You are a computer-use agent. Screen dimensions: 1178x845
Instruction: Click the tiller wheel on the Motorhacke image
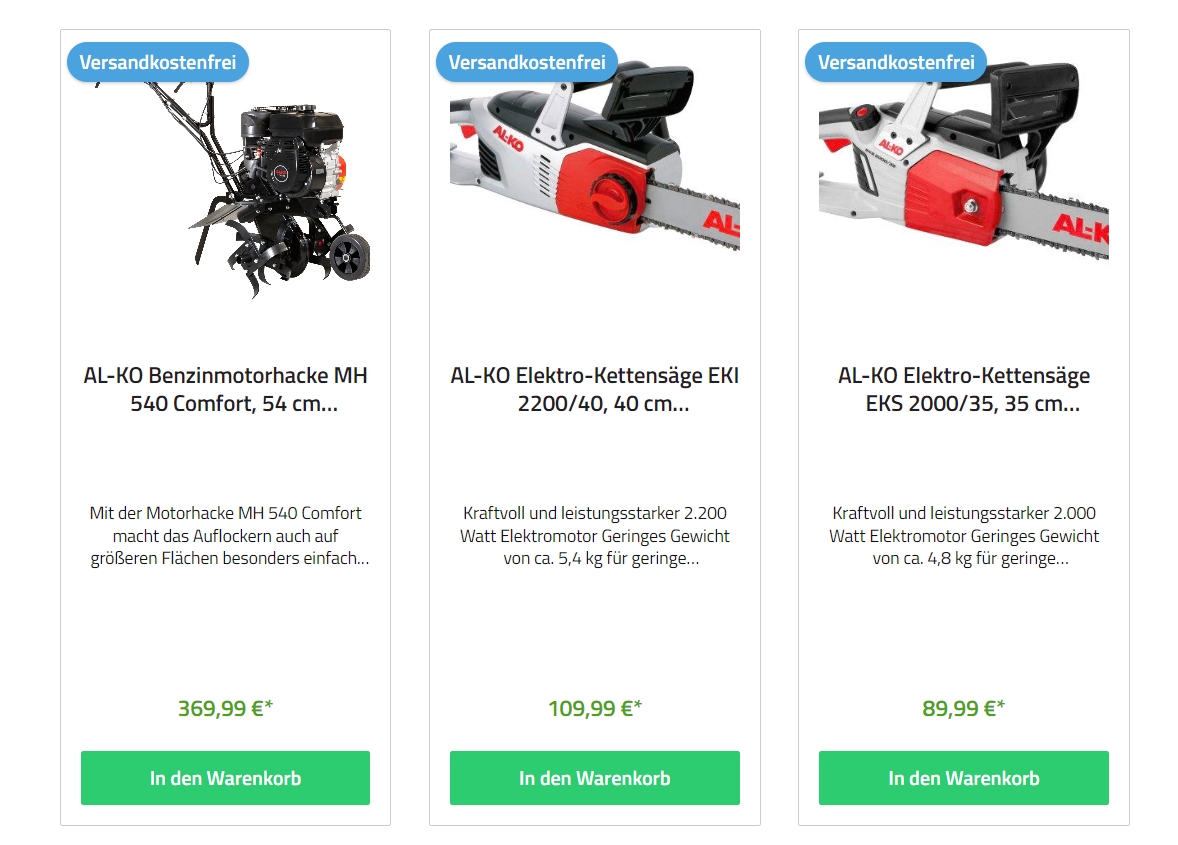coord(350,258)
